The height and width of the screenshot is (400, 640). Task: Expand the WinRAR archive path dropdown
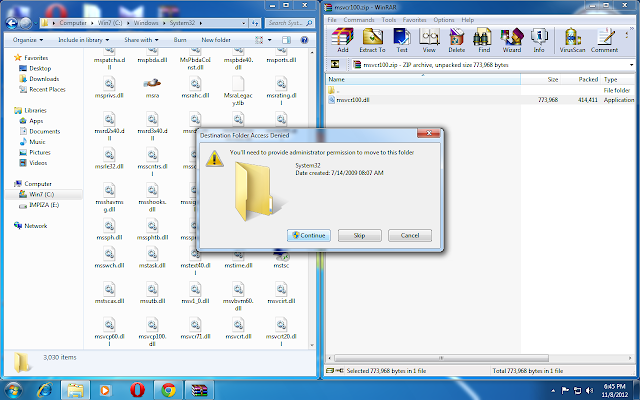point(631,64)
